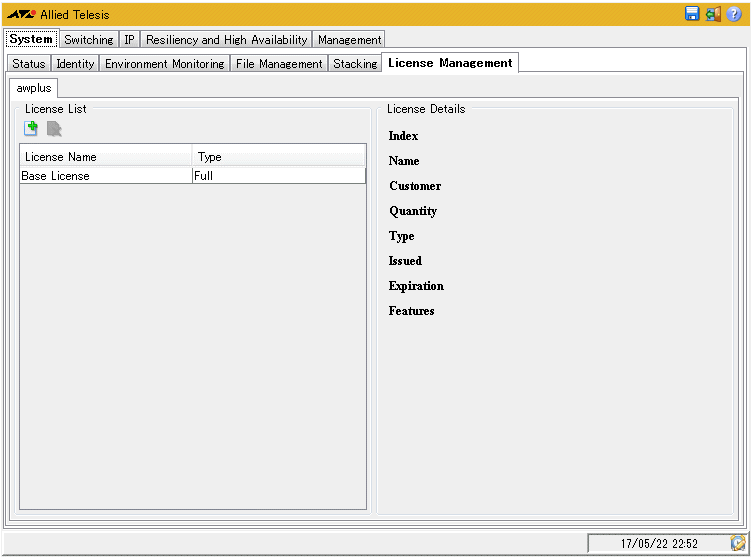The width and height of the screenshot is (752, 557).
Task: Select the Base License row
Action: pos(105,176)
